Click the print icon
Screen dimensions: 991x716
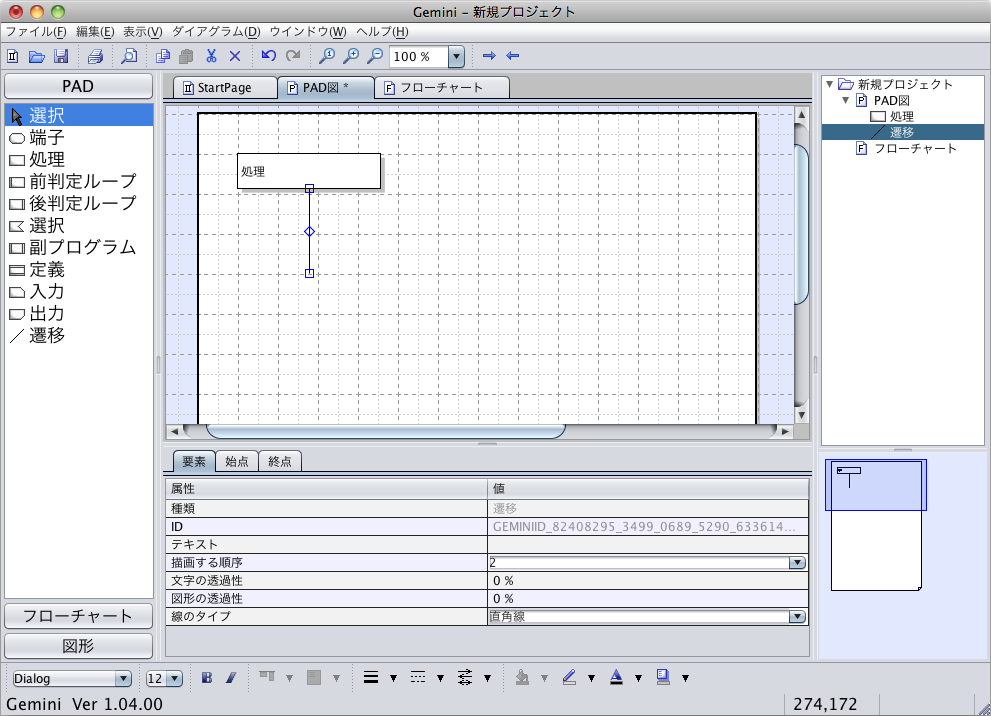[95, 56]
